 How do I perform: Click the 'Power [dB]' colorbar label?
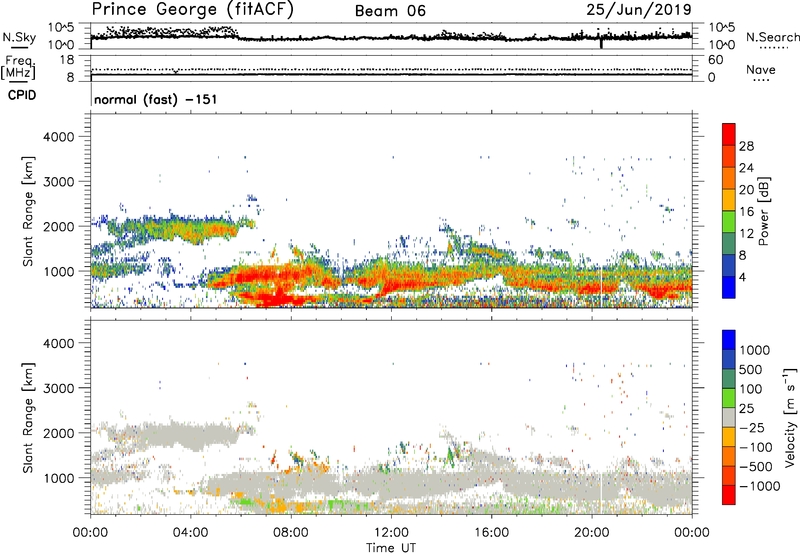point(763,211)
